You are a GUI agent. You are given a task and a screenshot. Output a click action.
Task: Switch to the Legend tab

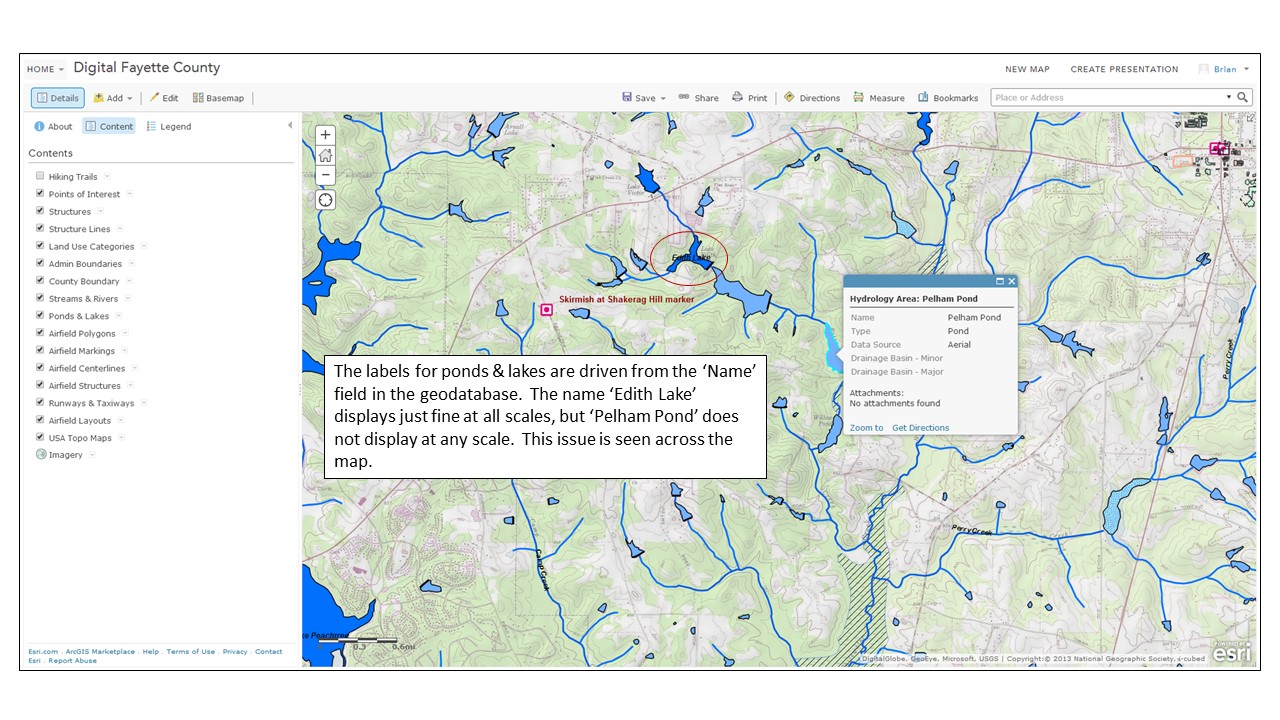point(168,127)
